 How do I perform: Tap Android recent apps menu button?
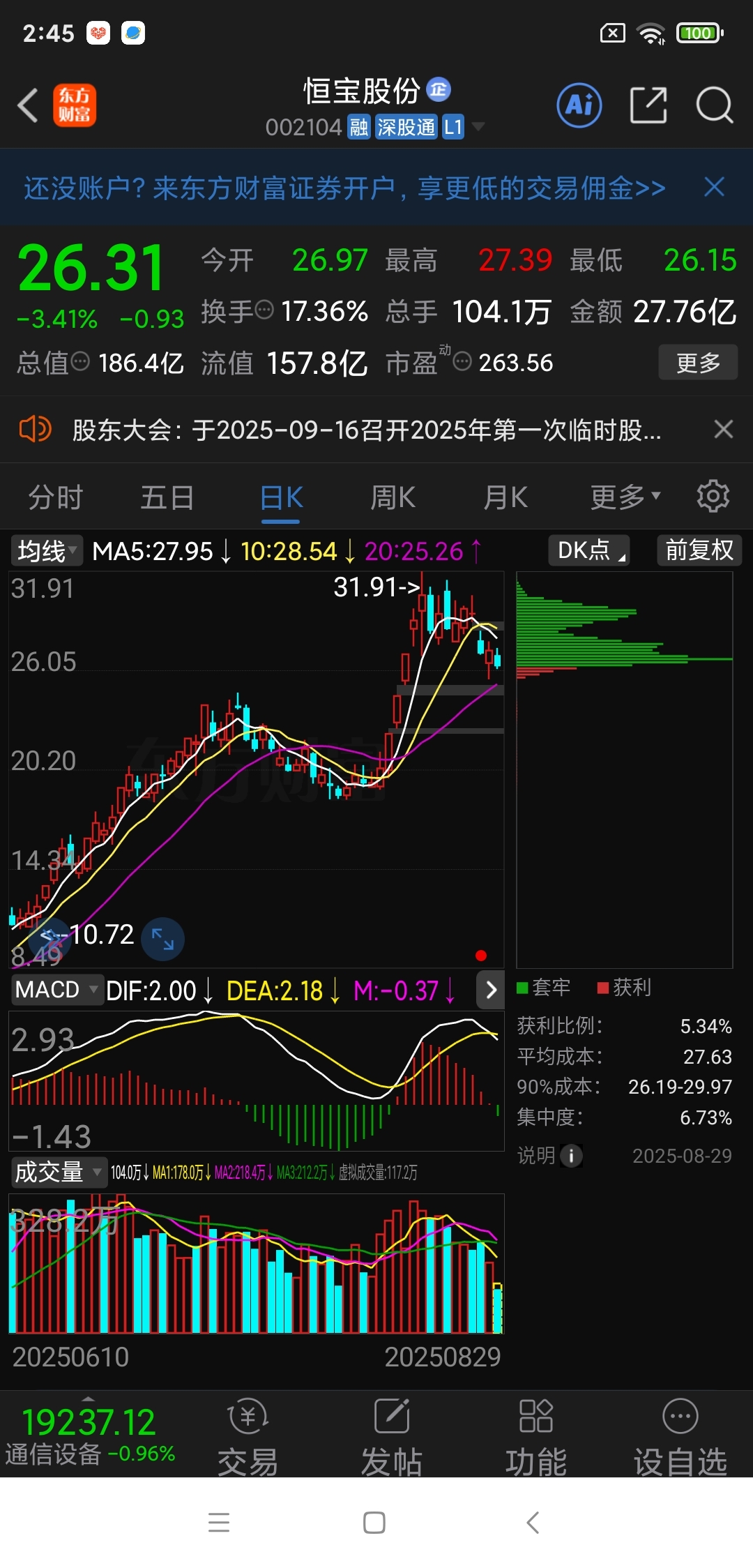click(219, 1522)
